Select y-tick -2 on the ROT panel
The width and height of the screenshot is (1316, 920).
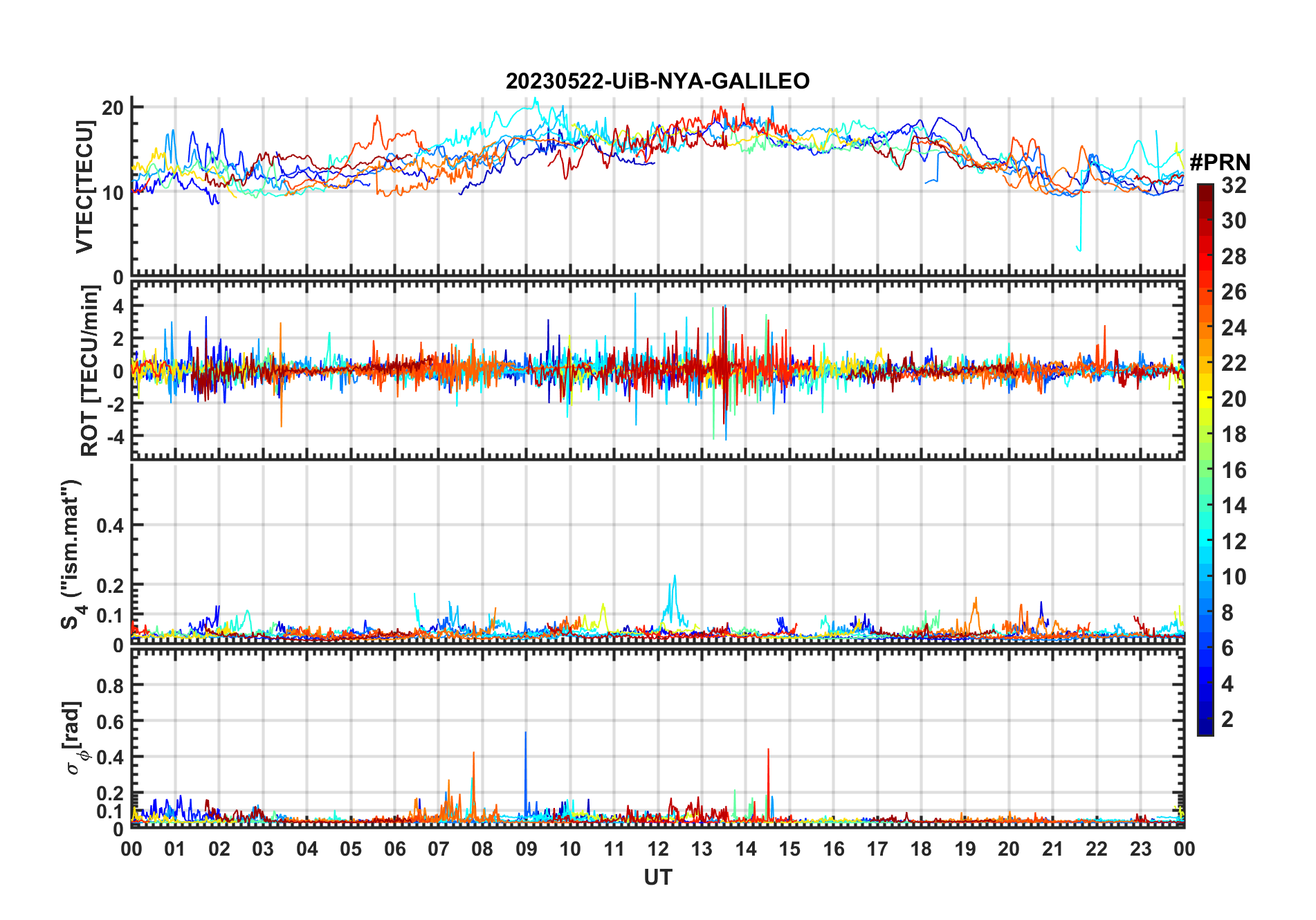tap(116, 404)
